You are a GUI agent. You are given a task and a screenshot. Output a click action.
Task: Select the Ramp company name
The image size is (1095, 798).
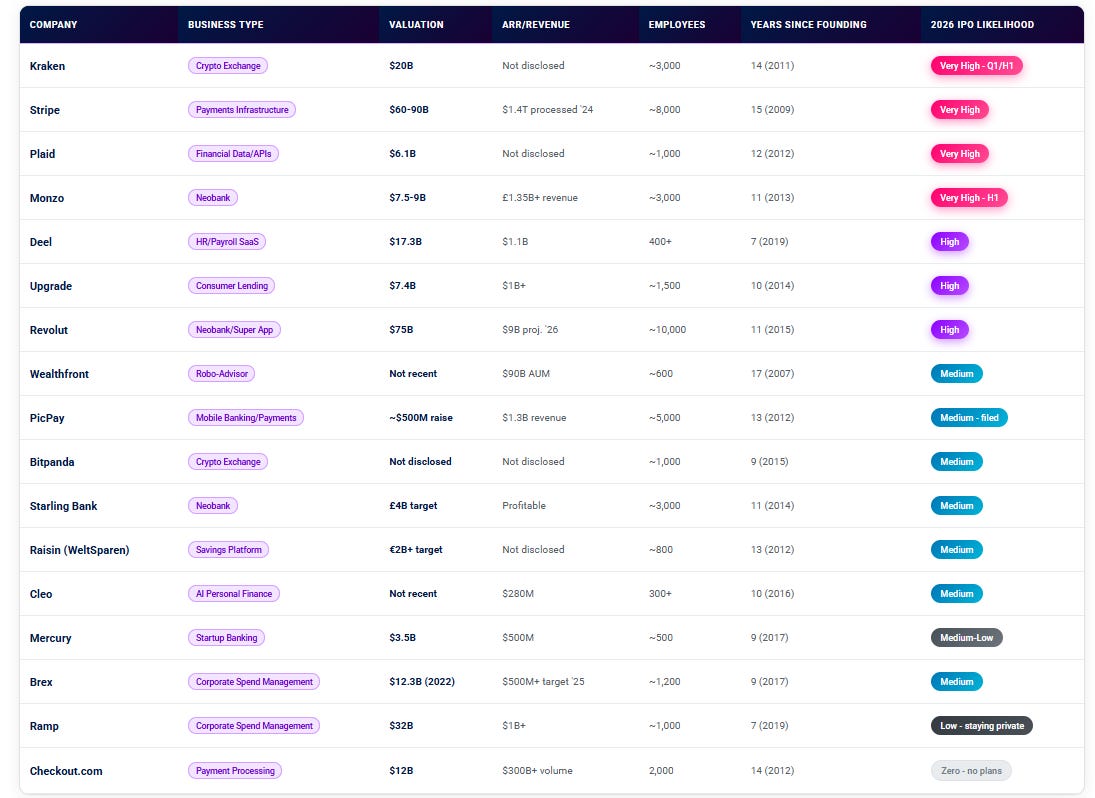pyautogui.click(x=44, y=725)
